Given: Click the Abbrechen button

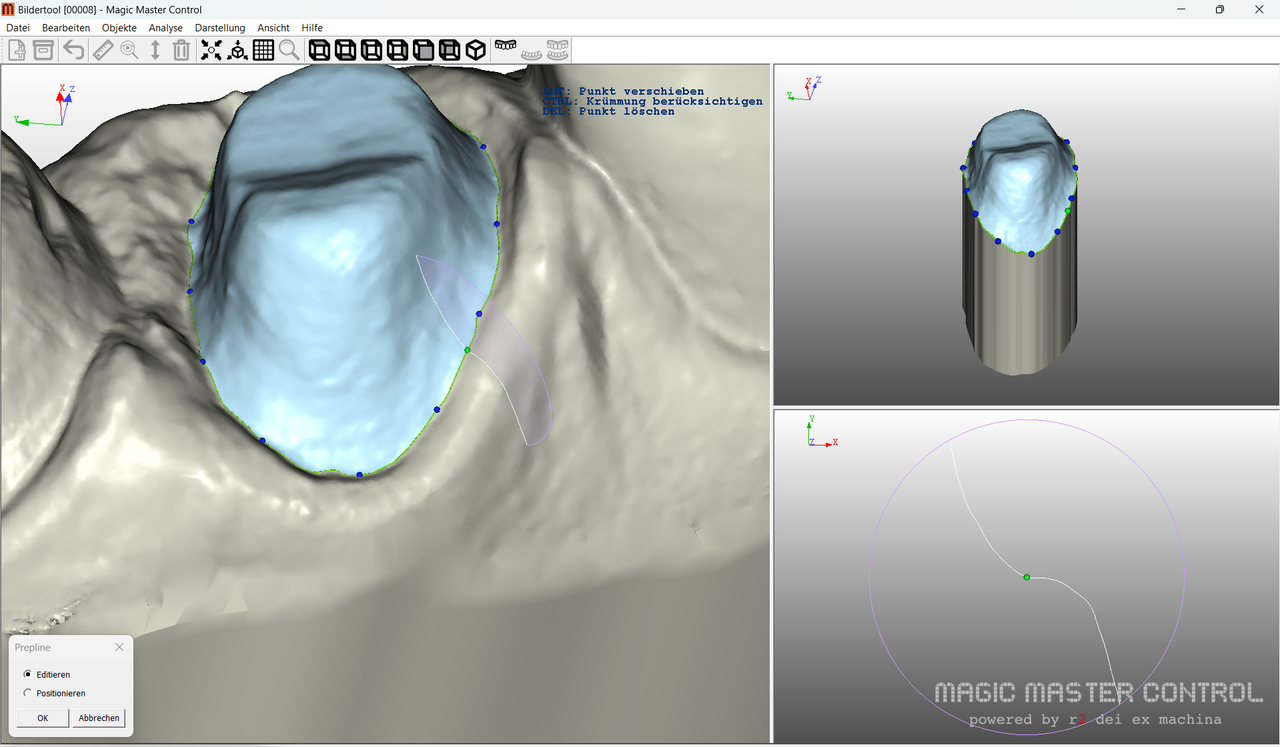Looking at the screenshot, I should pyautogui.click(x=99, y=718).
